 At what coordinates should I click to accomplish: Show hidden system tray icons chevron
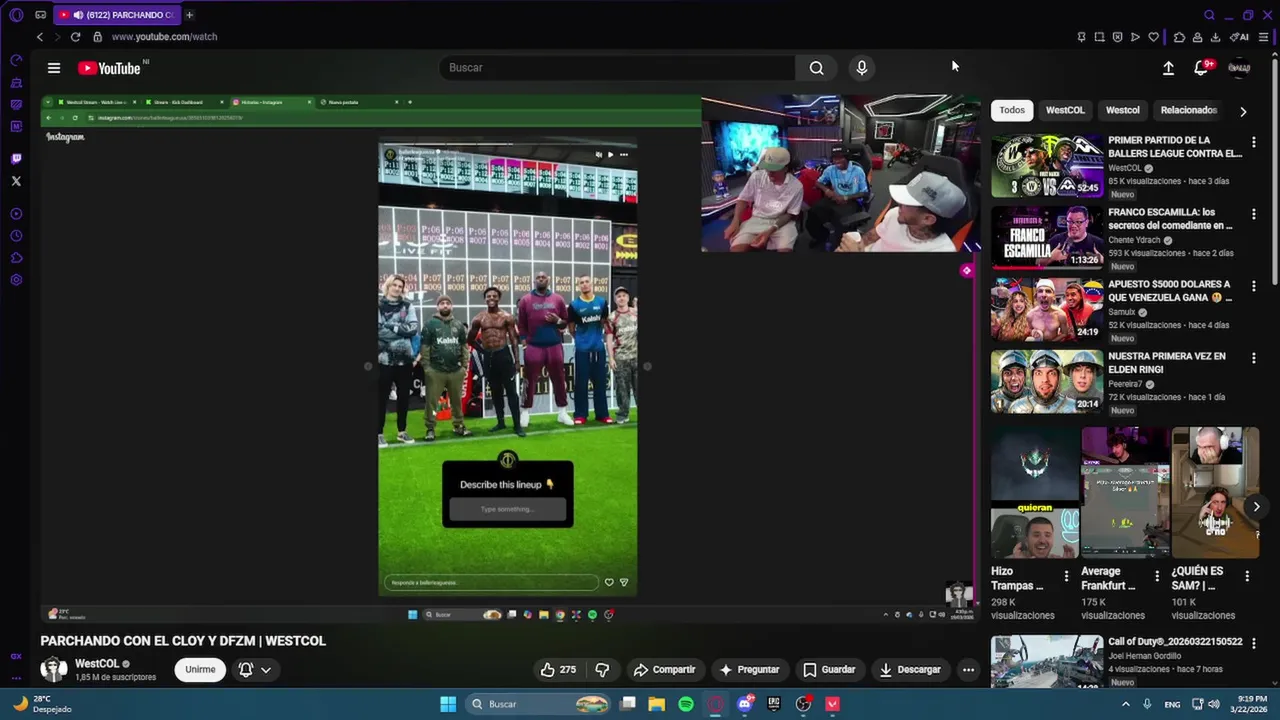(x=1125, y=704)
